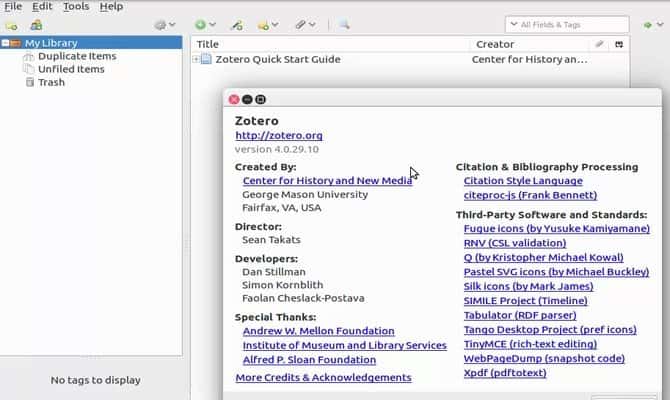Image resolution: width=670 pixels, height=400 pixels.
Task: Open Silk icons (by Mark James) link
Action: (529, 287)
